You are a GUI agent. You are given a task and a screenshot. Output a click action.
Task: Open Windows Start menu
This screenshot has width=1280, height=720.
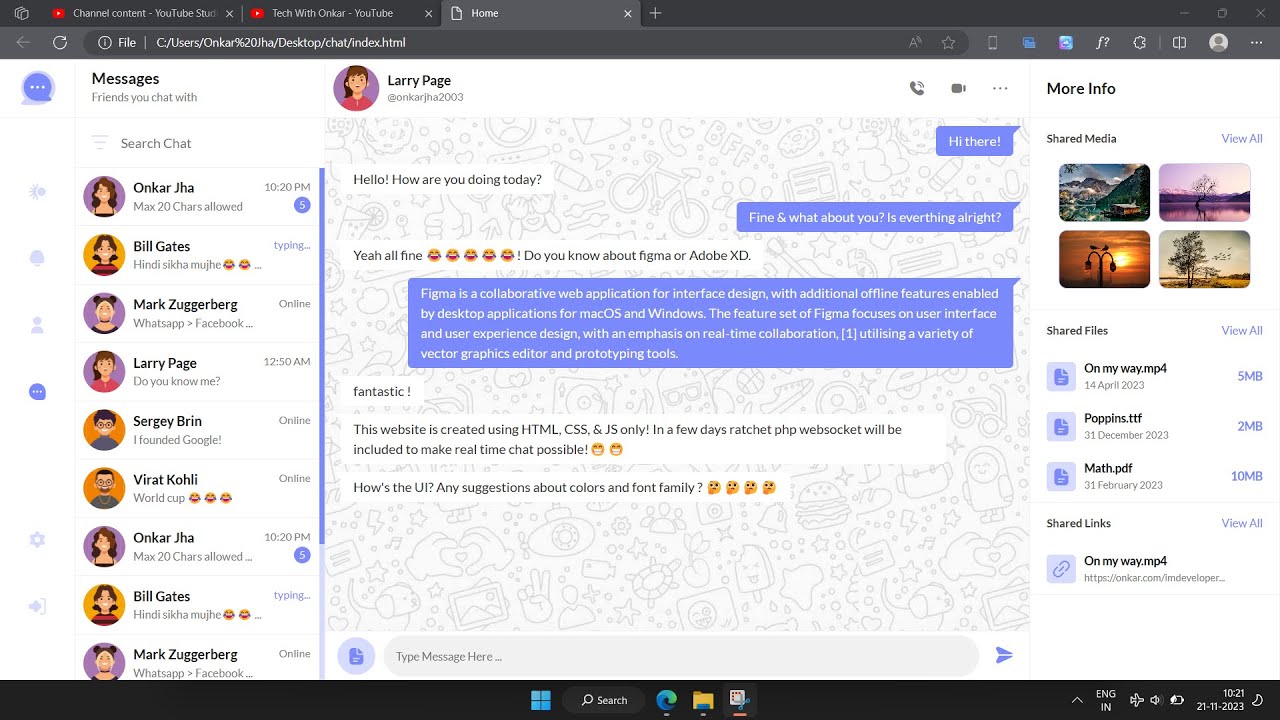(x=540, y=699)
